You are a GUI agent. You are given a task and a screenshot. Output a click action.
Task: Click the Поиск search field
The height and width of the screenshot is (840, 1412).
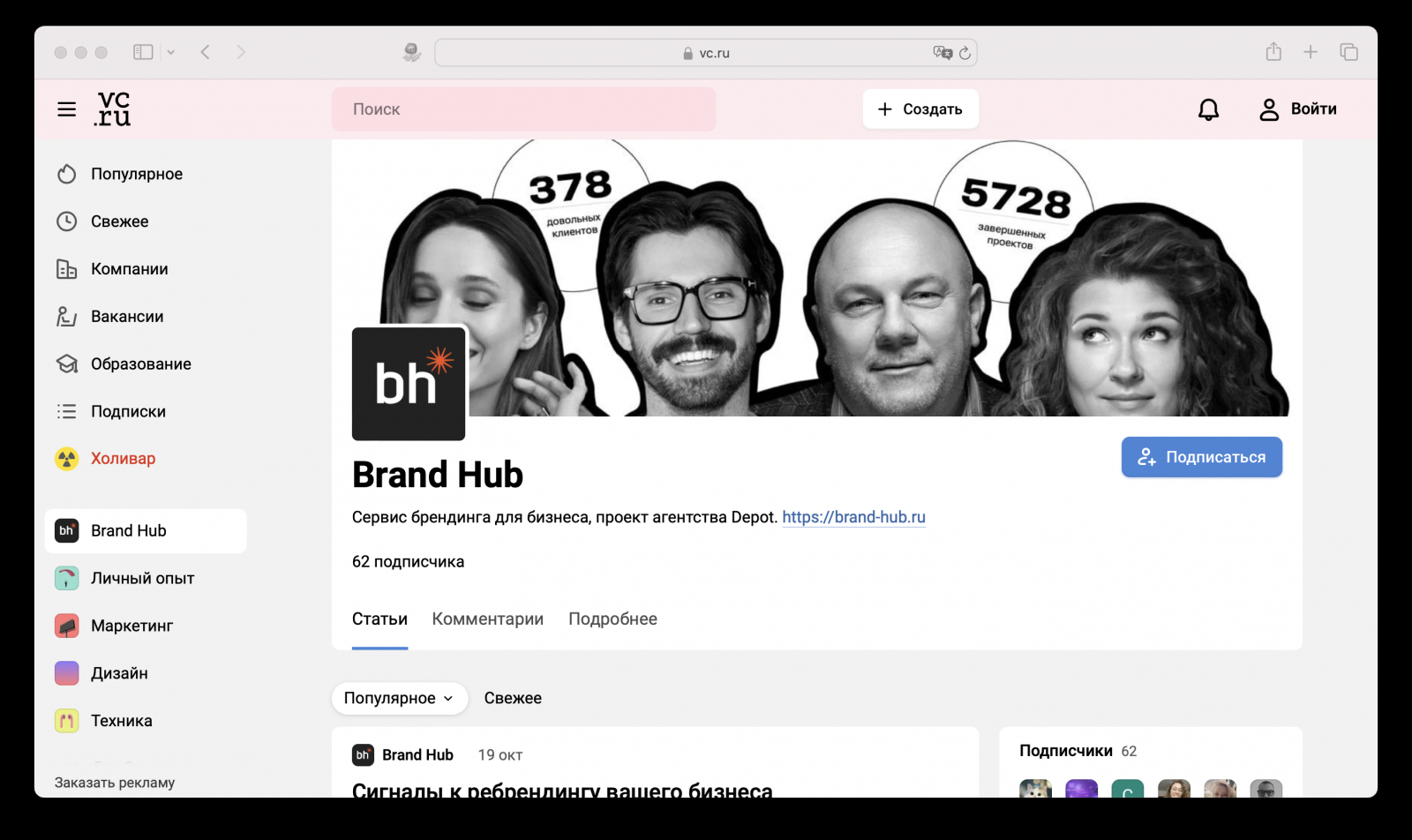[523, 109]
